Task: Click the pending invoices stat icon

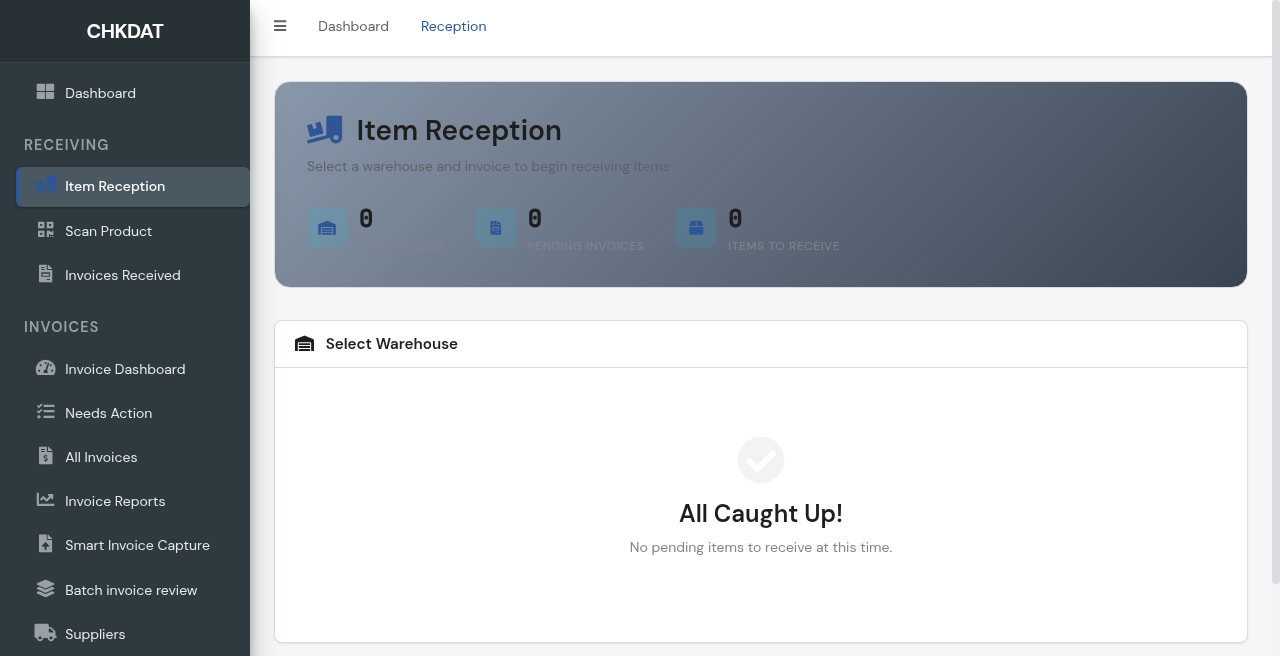Action: (496, 228)
